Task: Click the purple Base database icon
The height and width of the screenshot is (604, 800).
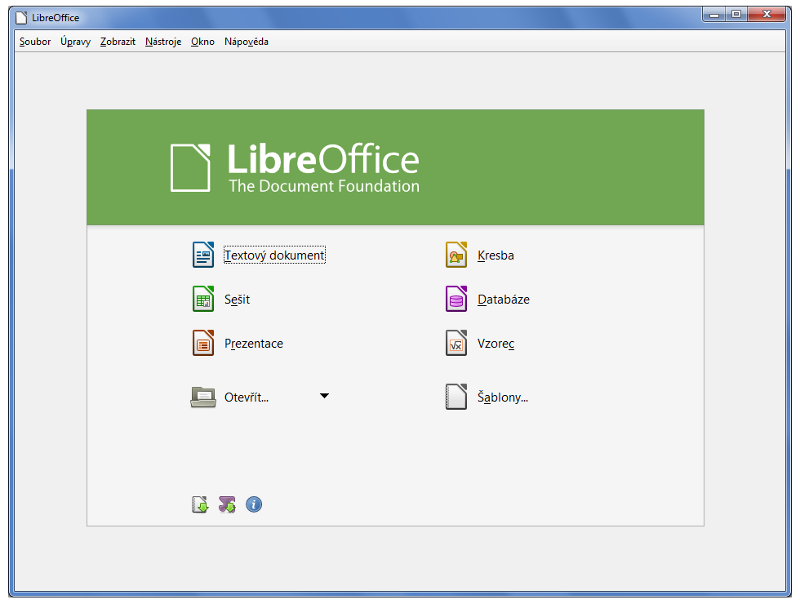Action: coord(456,299)
